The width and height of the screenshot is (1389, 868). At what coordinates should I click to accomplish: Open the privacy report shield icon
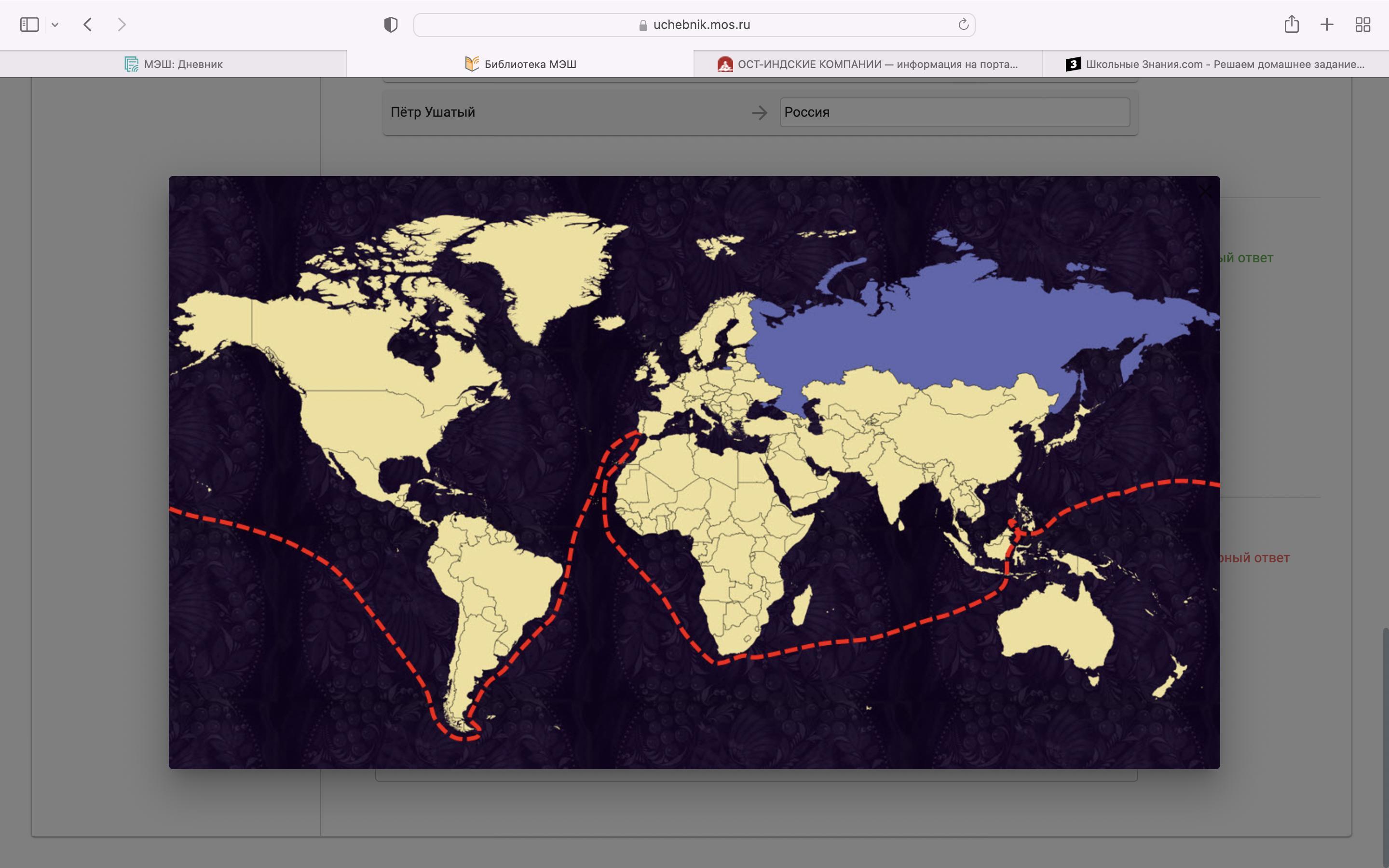pyautogui.click(x=390, y=25)
